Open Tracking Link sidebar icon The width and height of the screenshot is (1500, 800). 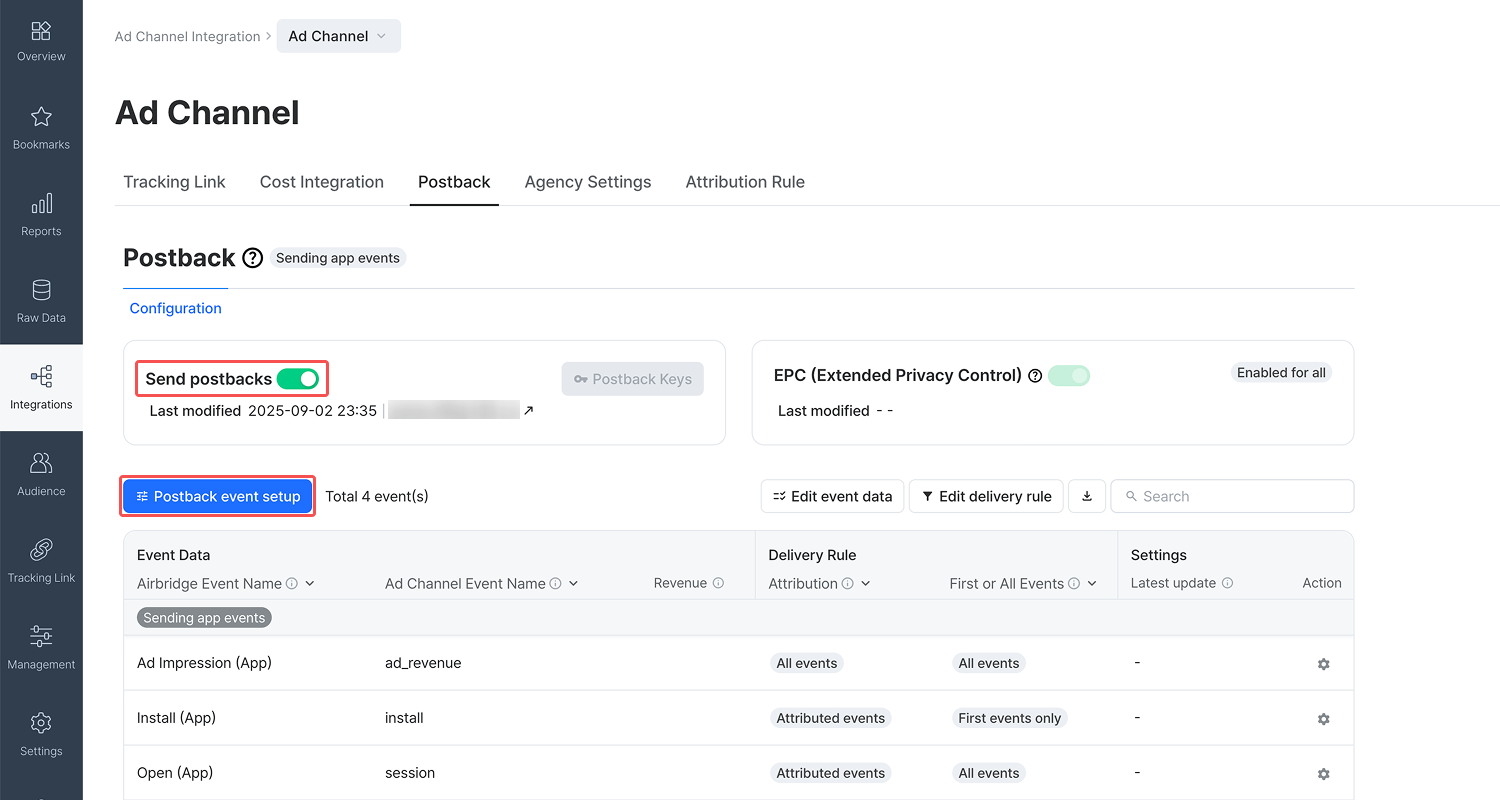pyautogui.click(x=41, y=549)
